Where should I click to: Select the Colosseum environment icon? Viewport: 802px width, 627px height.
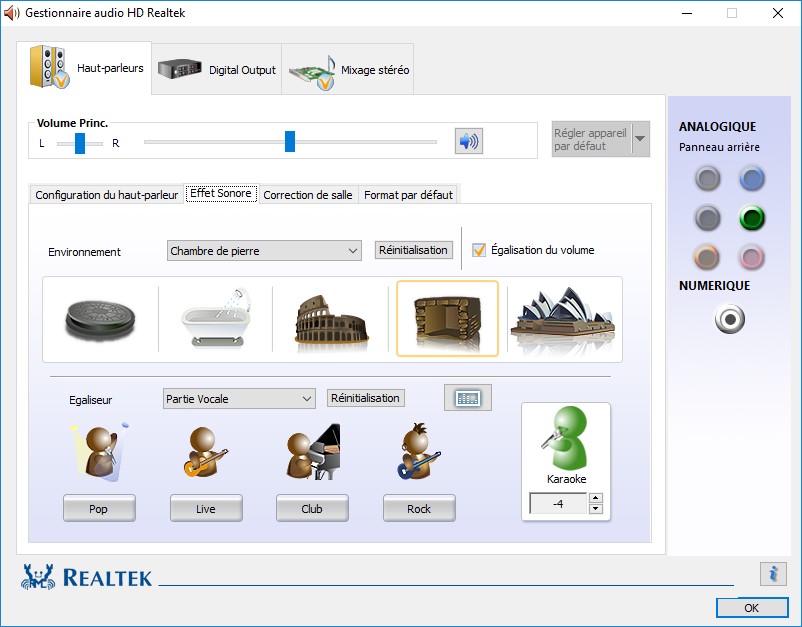tap(330, 319)
